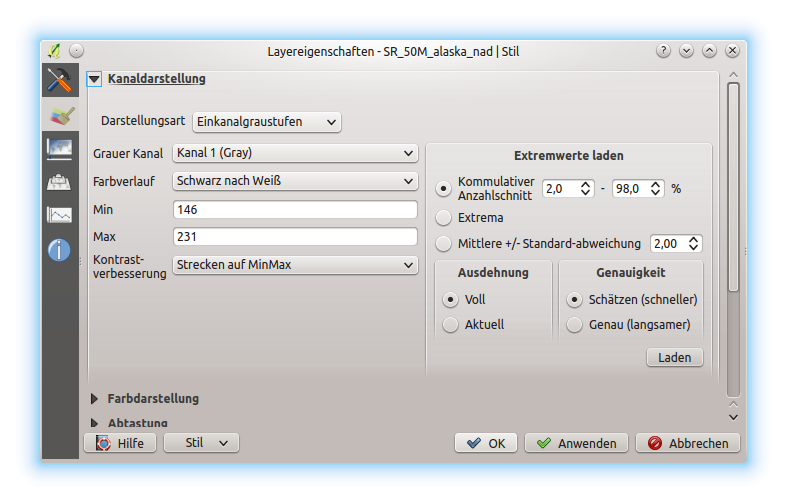This screenshot has width=787, height=503.
Task: Open the General settings wrench icon
Action: point(60,80)
